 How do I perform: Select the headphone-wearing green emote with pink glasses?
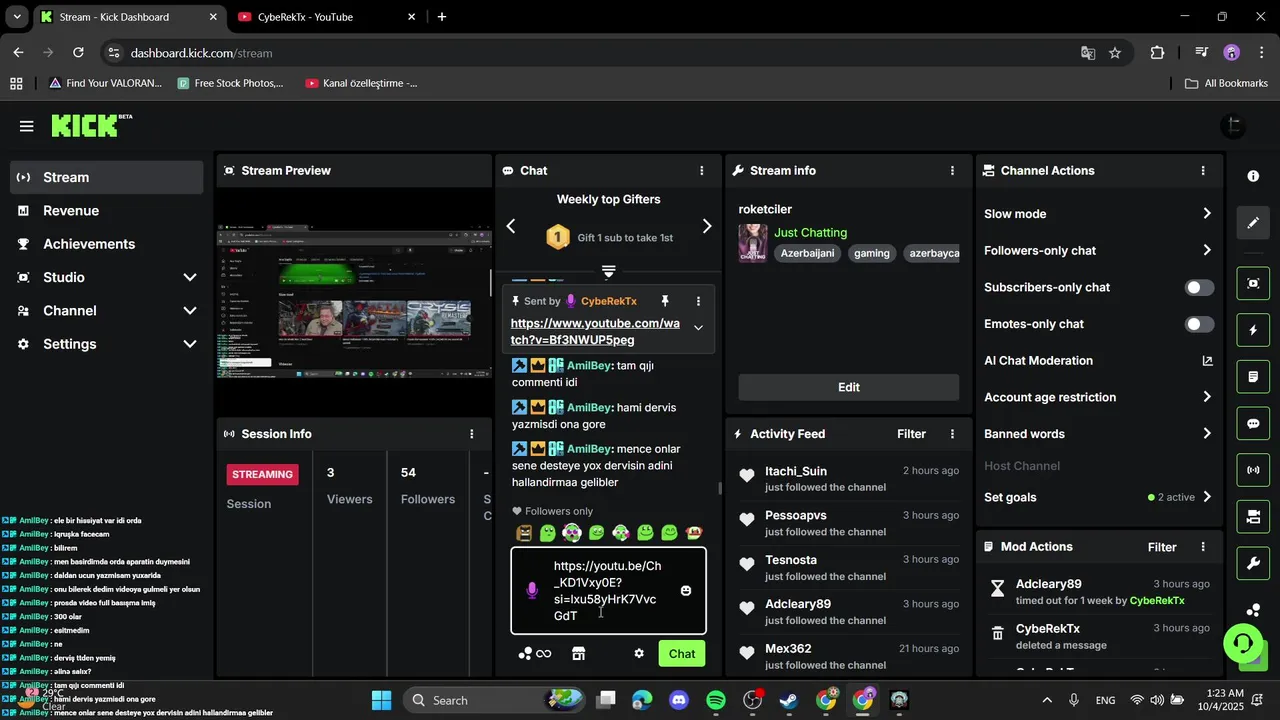tap(572, 533)
